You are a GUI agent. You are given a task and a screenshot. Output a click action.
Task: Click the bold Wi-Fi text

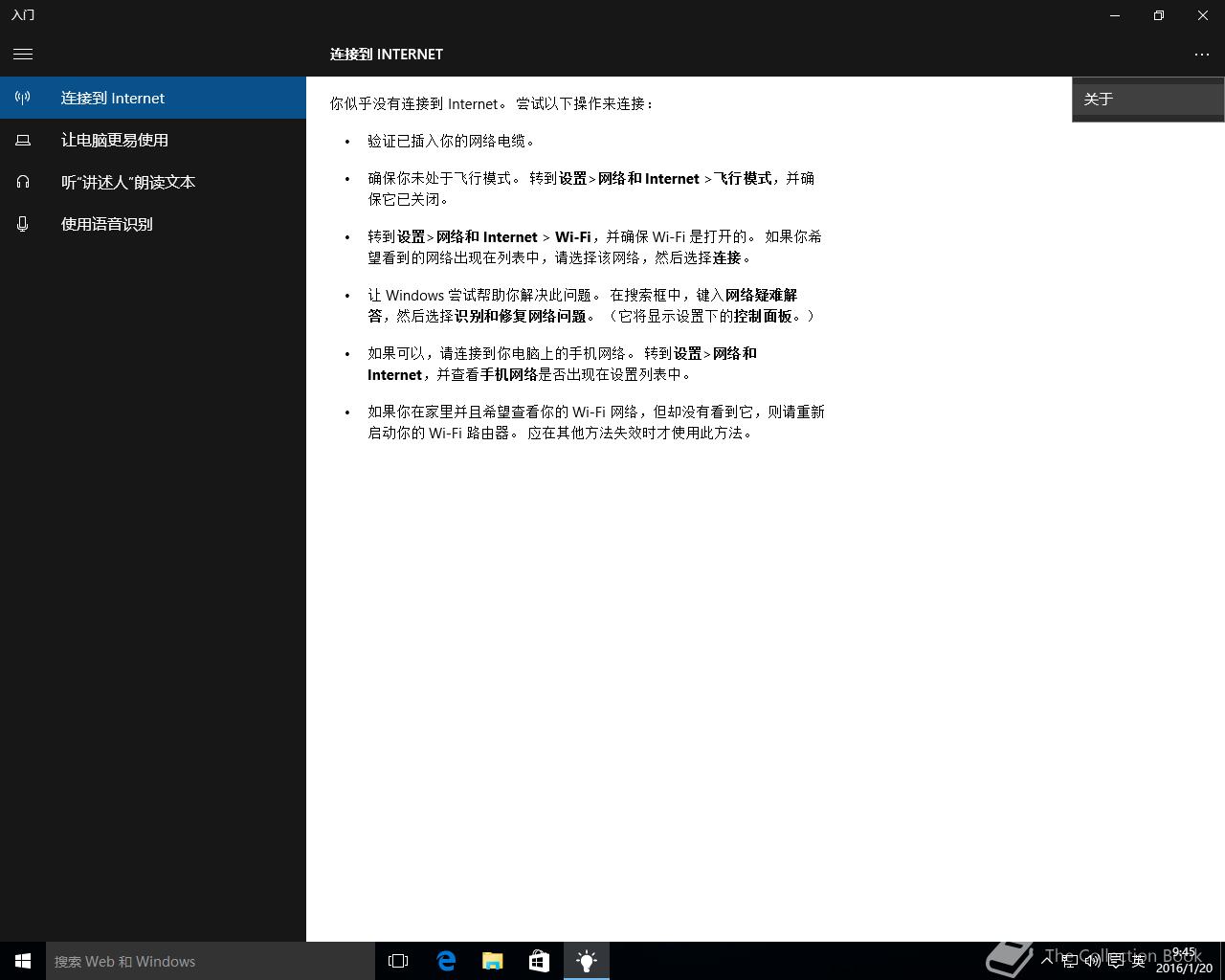tap(572, 236)
